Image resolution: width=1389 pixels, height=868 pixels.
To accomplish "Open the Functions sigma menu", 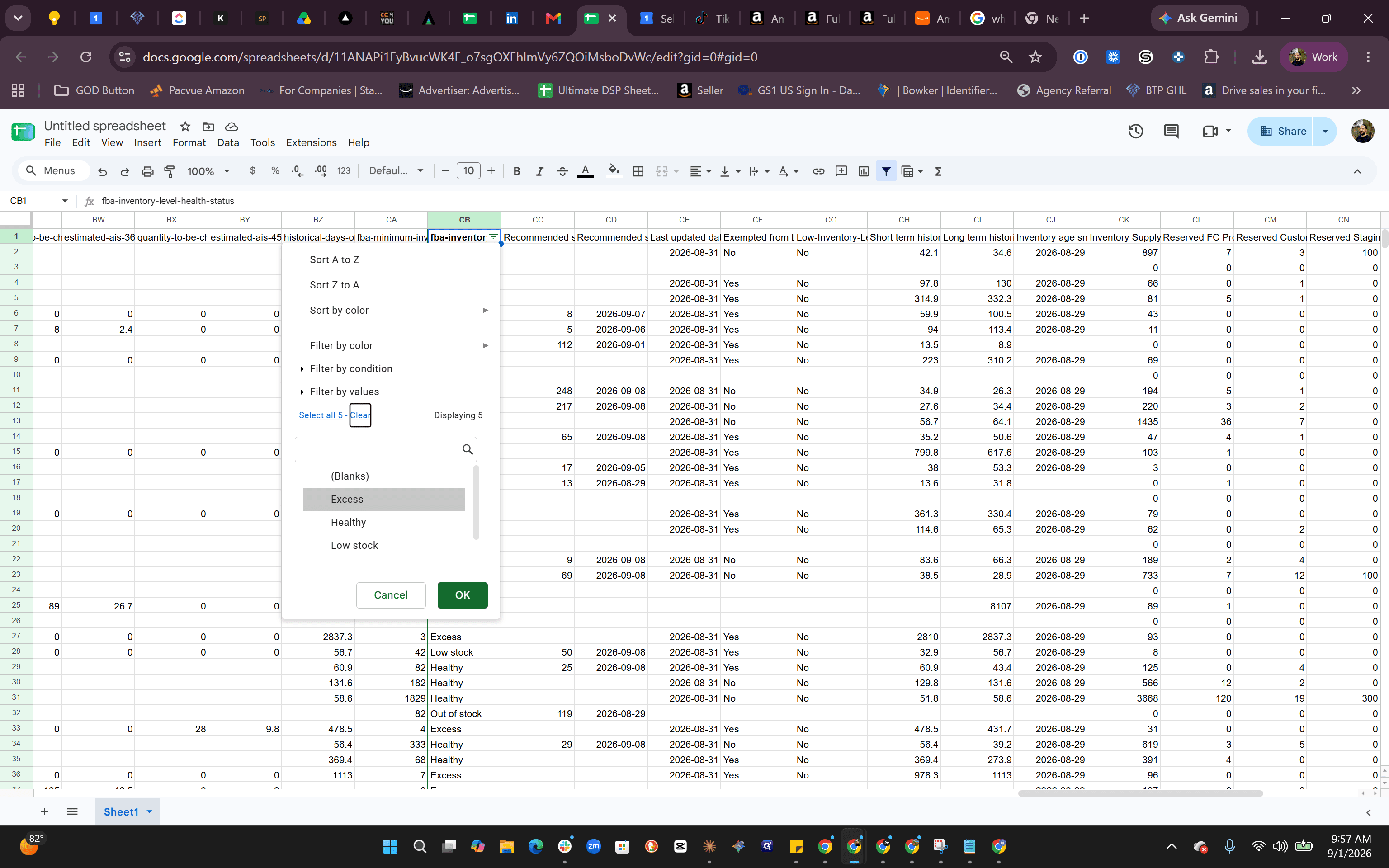I will [939, 171].
